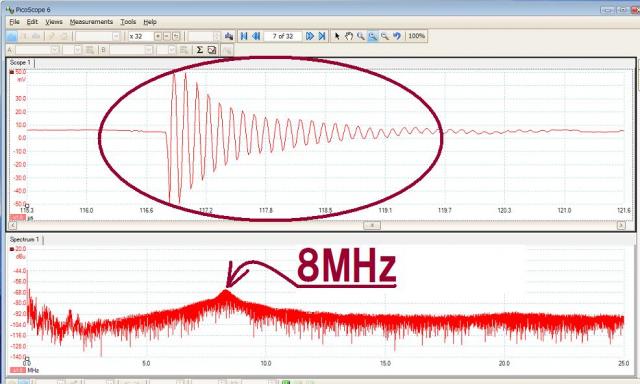Open the Help menu
640x384 pixels.
150,22
